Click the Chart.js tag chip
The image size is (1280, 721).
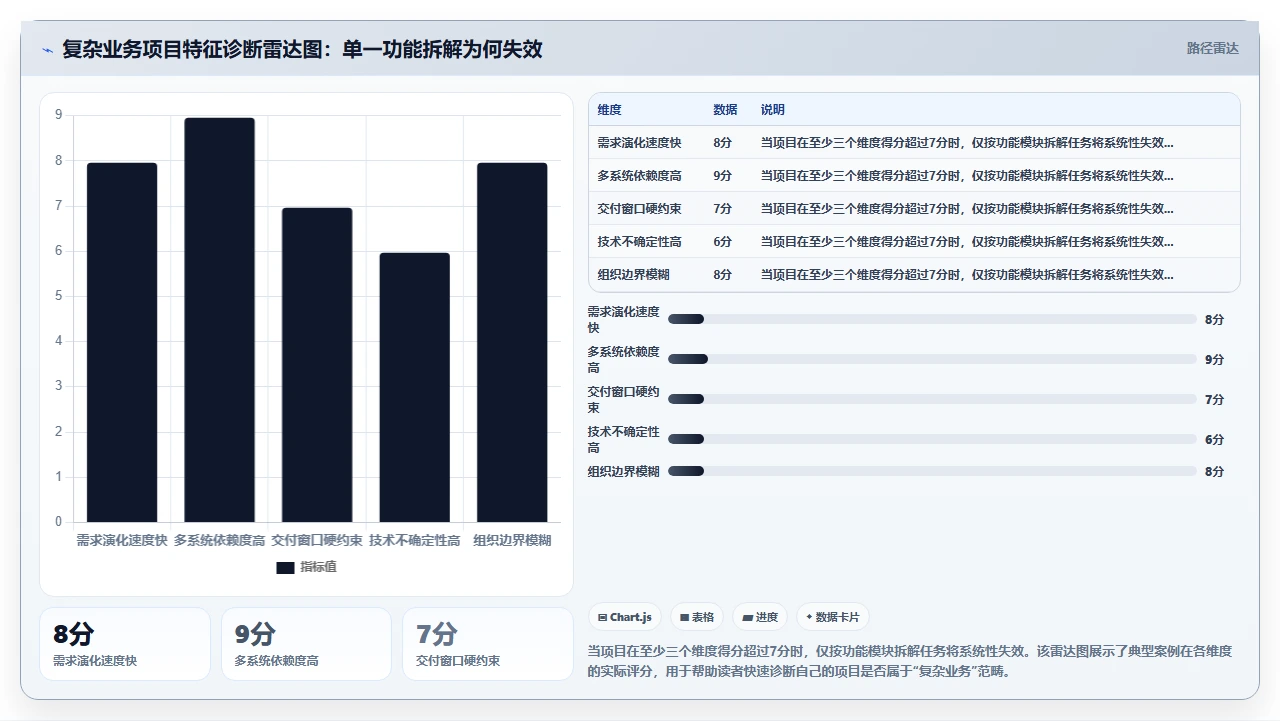624,617
